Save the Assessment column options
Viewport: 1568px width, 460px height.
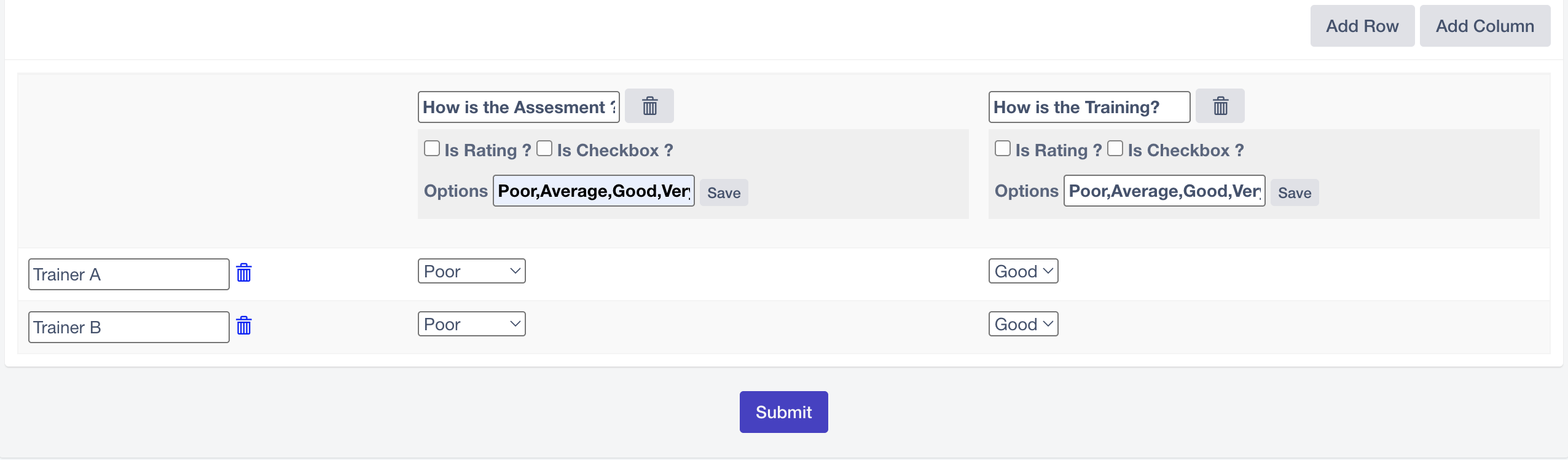[x=724, y=192]
